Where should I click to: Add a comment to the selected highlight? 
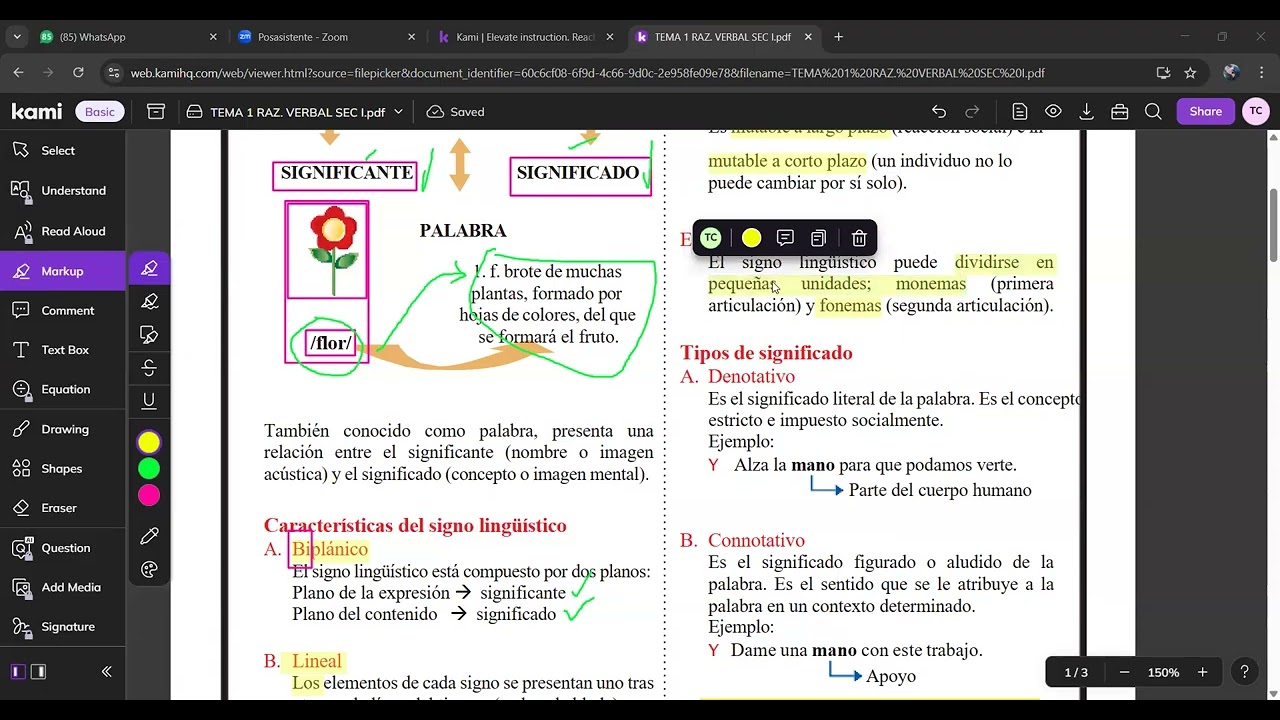click(x=785, y=238)
